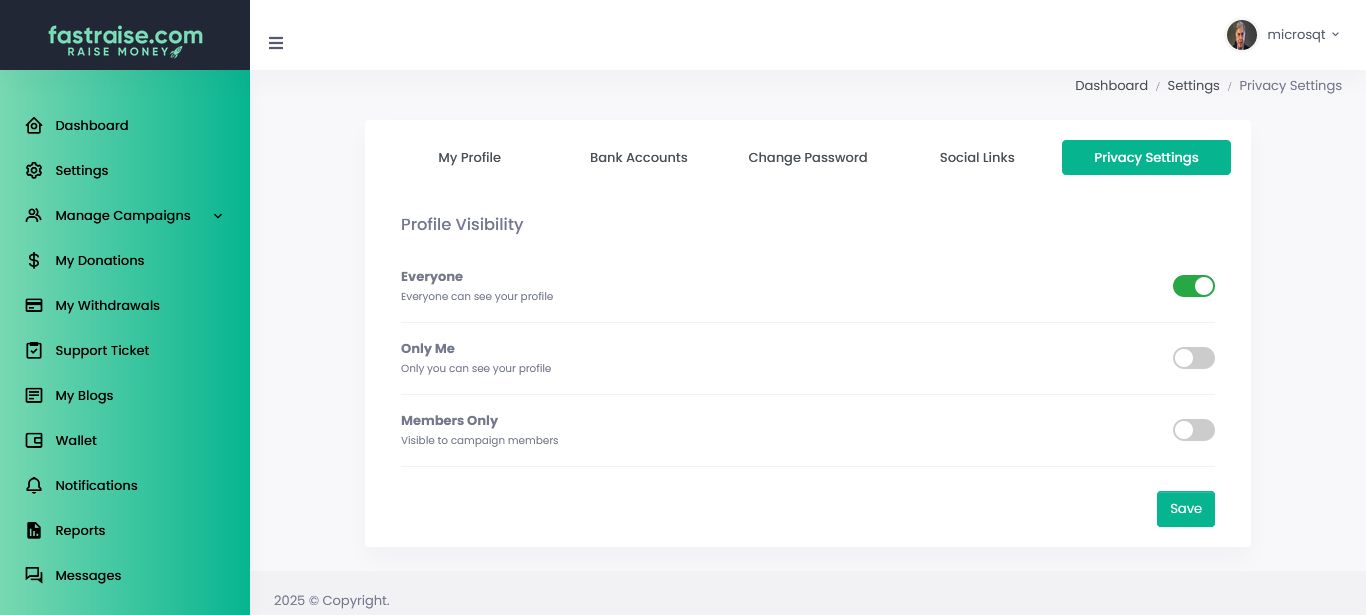
Task: Collapse sidebar with the hamburger menu
Action: [x=276, y=43]
